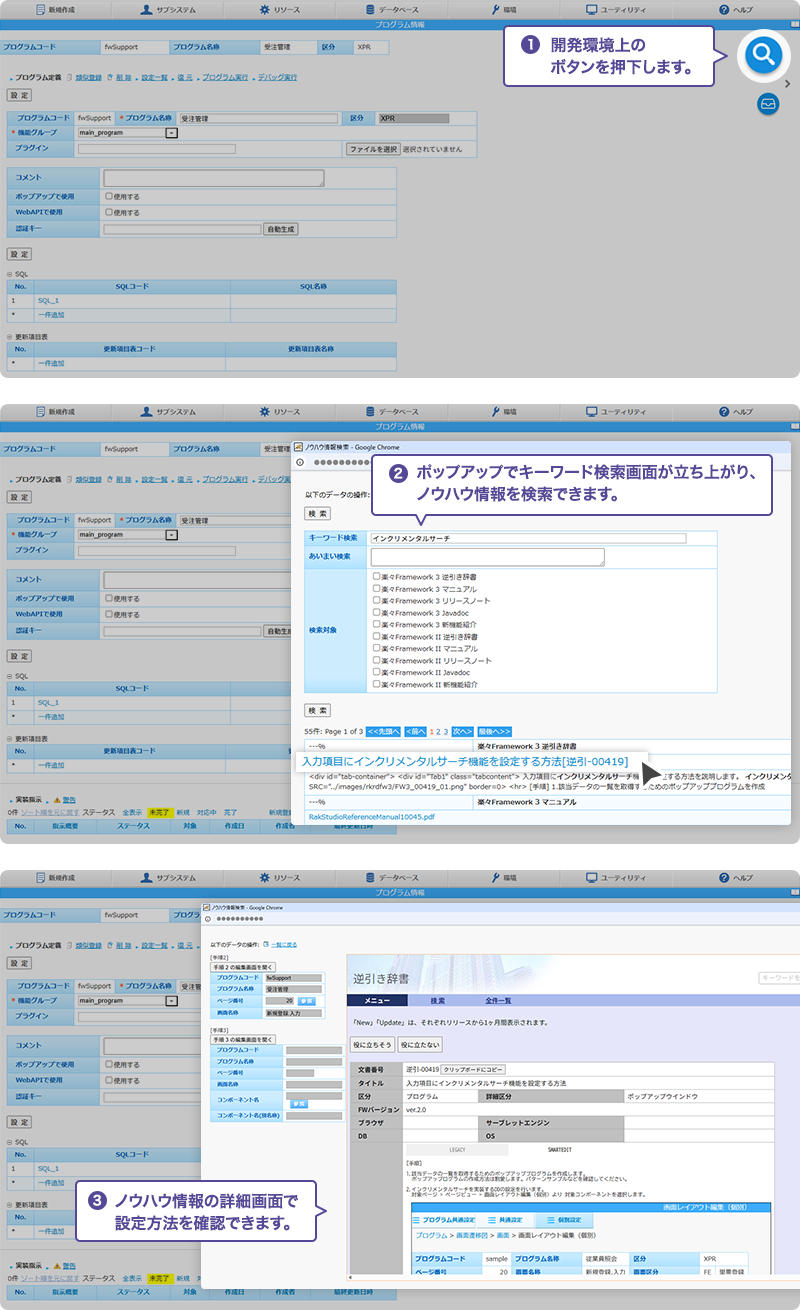Check 楽々Framework II 逆引き辞書 search target
This screenshot has width=800, height=1310.
click(376, 637)
